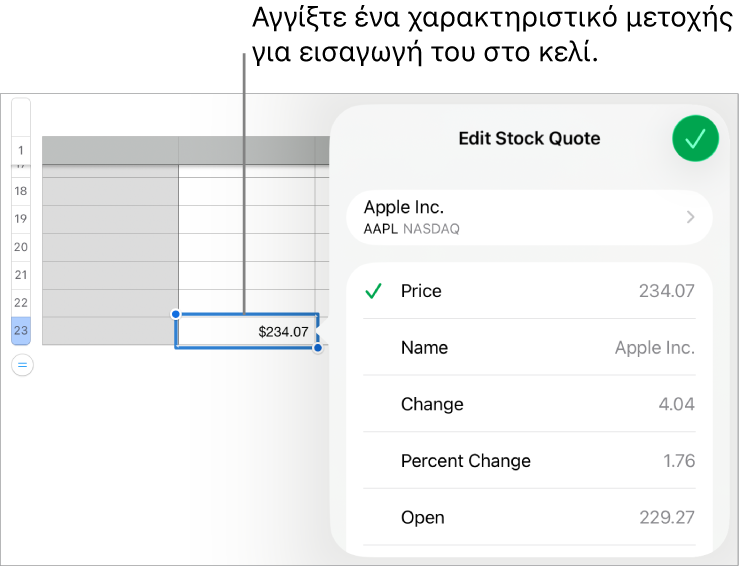Image resolution: width=740 pixels, height=566 pixels.
Task: Open Apple Inc. stock selection chevron
Action: tap(690, 217)
